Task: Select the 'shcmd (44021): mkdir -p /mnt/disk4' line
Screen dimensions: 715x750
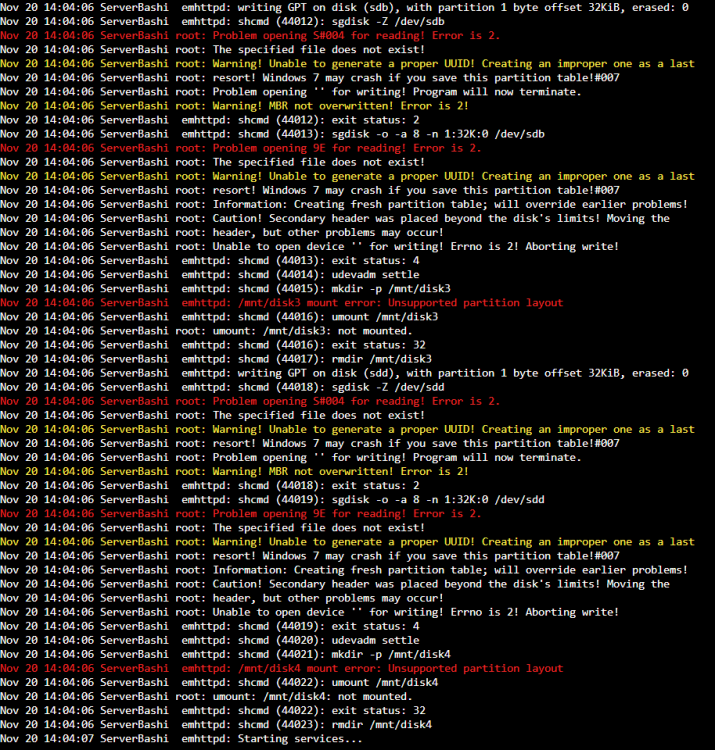Action: click(225, 654)
